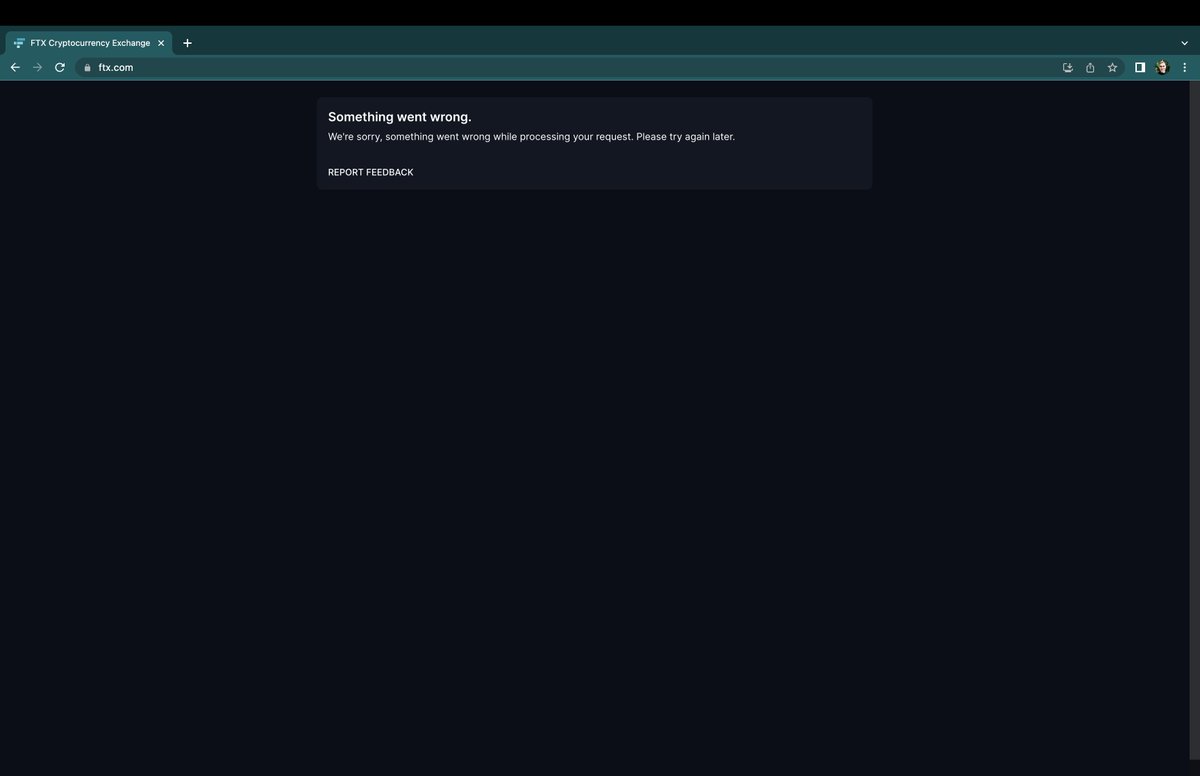Click the forward navigation arrow

pyautogui.click(x=37, y=67)
